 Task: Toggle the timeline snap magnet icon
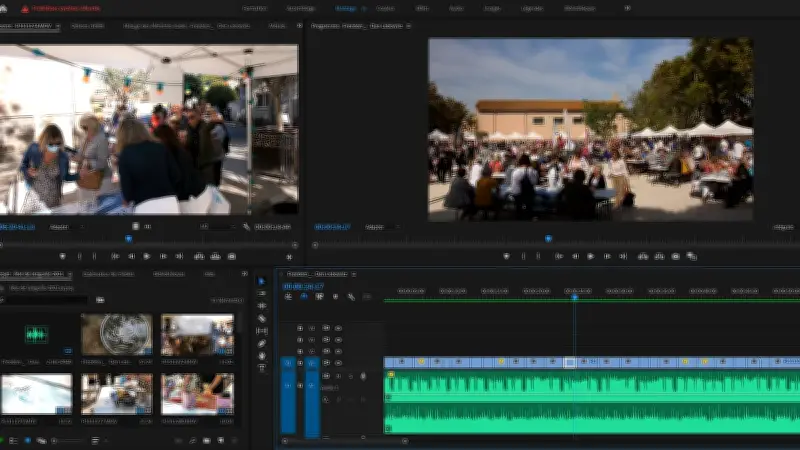(303, 296)
